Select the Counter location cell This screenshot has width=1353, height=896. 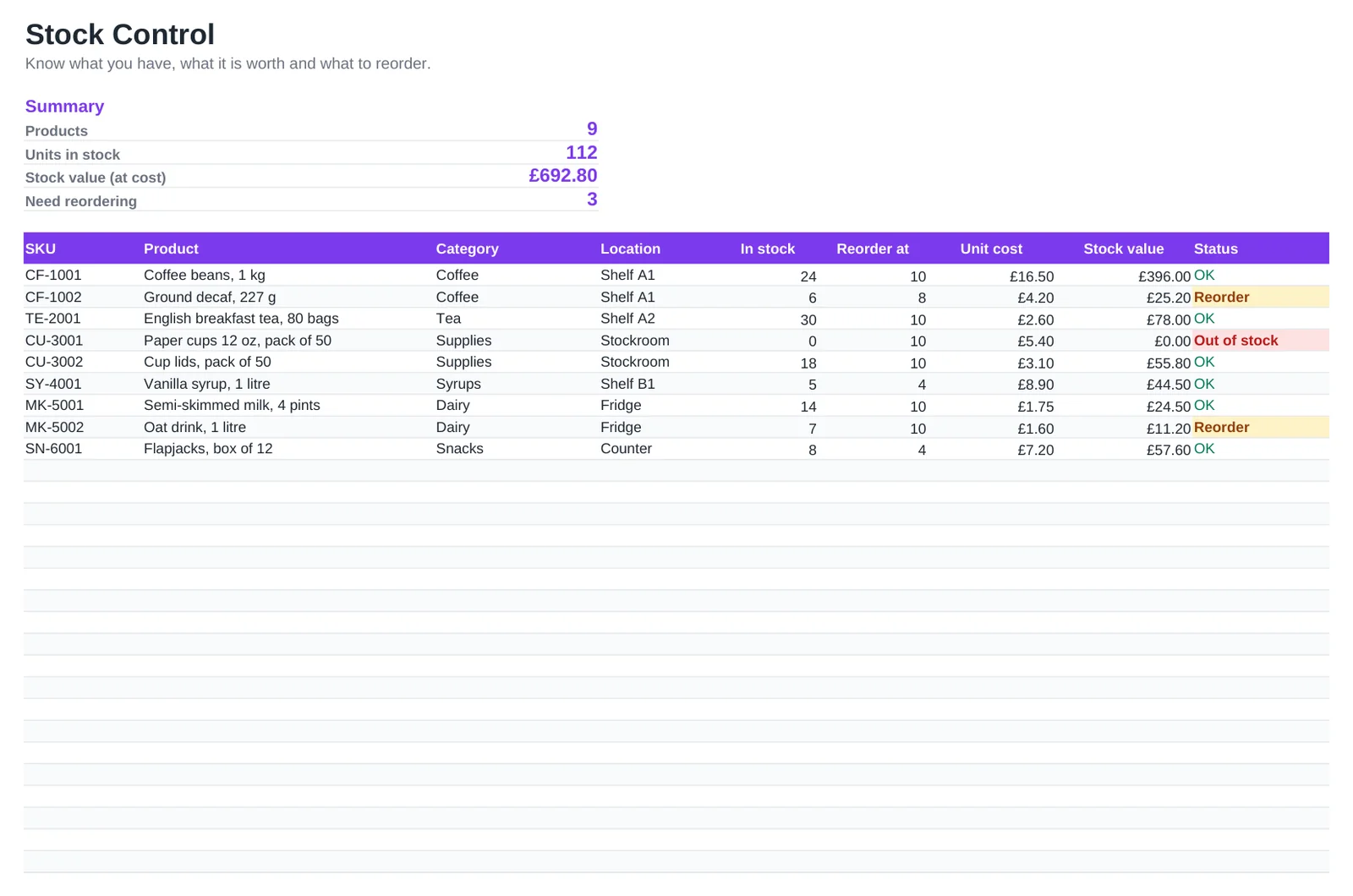(x=626, y=448)
